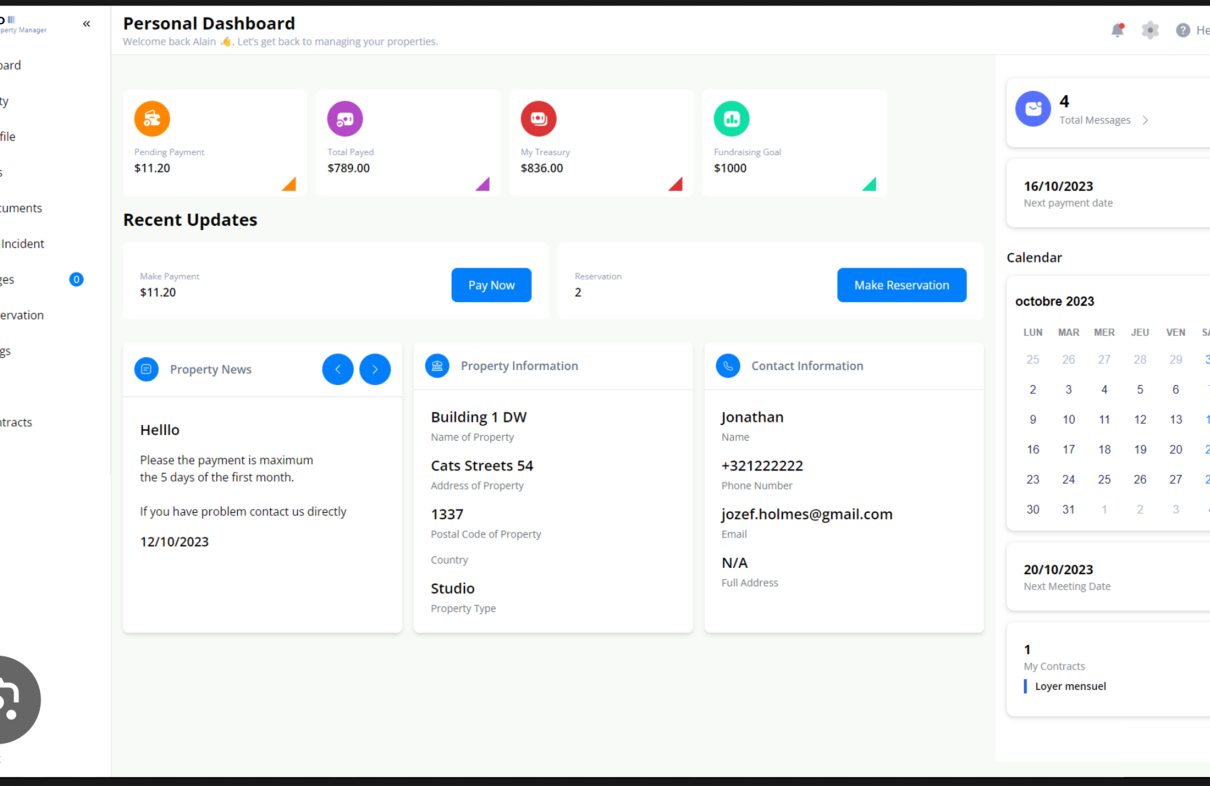Click the purple Total Payed icon
This screenshot has width=1210, height=786.
coord(345,119)
